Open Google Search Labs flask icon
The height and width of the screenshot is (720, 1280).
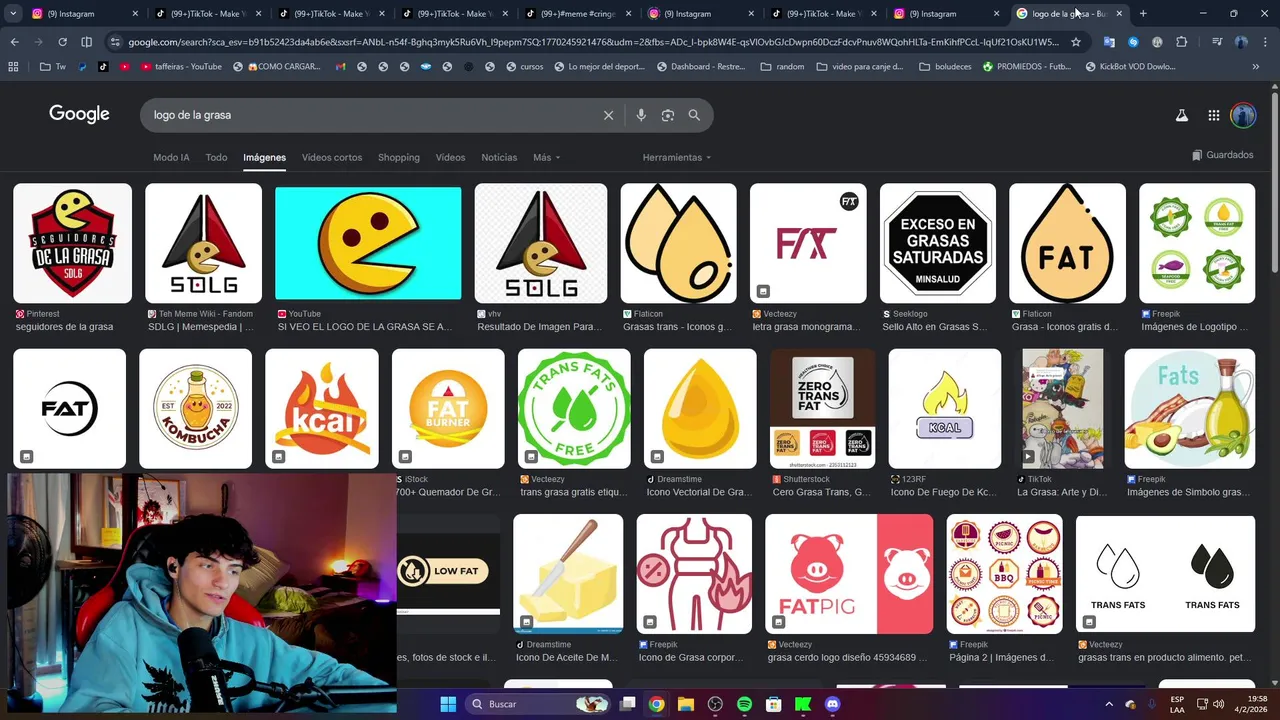coord(1182,115)
